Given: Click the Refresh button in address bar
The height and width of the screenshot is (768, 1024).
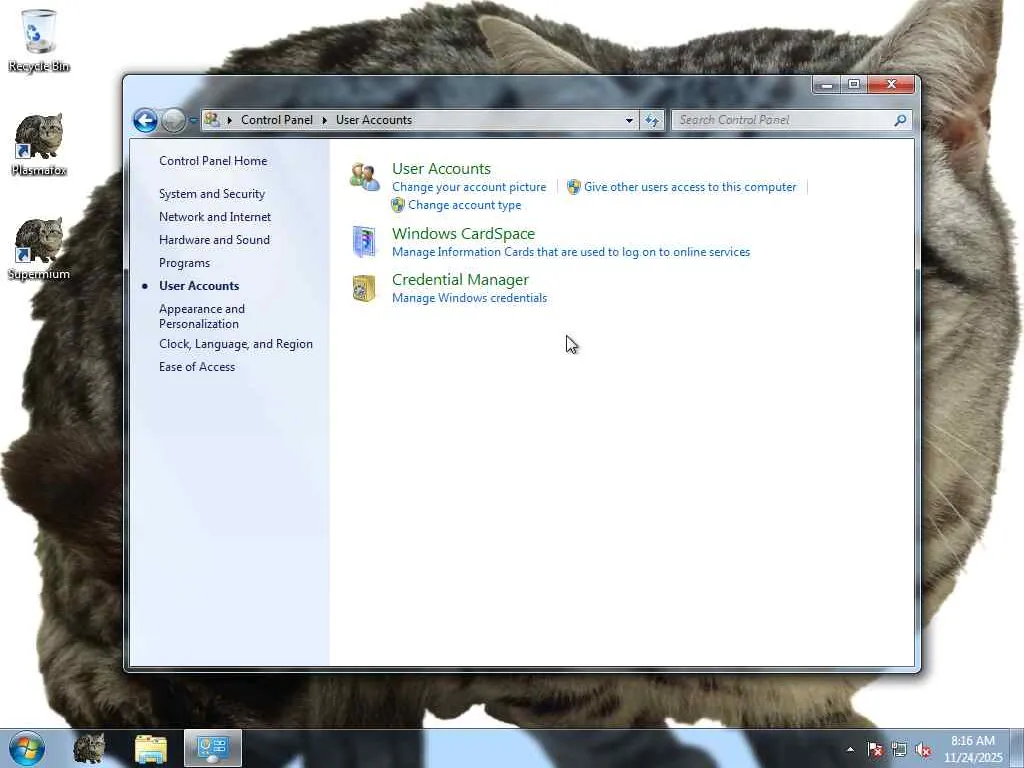Looking at the screenshot, I should [652, 120].
